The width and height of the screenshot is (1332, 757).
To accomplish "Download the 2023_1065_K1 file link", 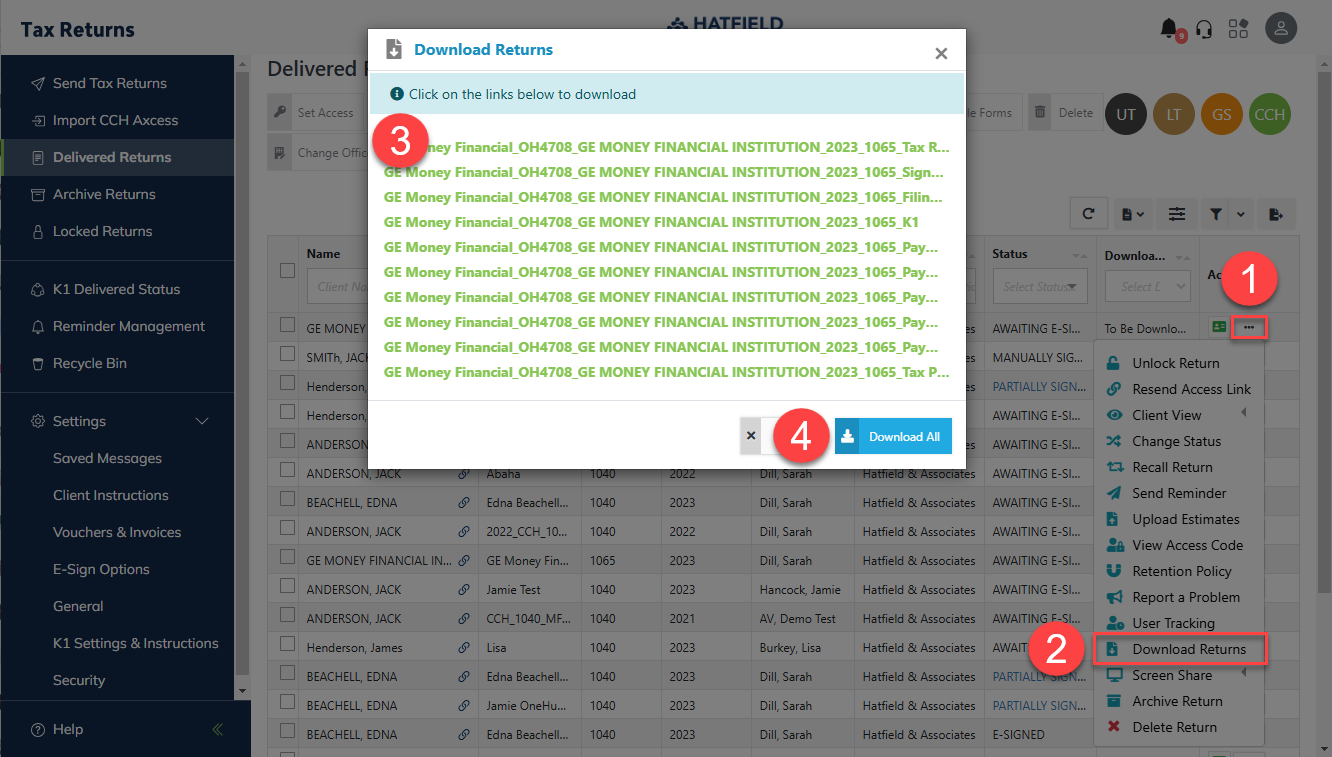I will [650, 222].
